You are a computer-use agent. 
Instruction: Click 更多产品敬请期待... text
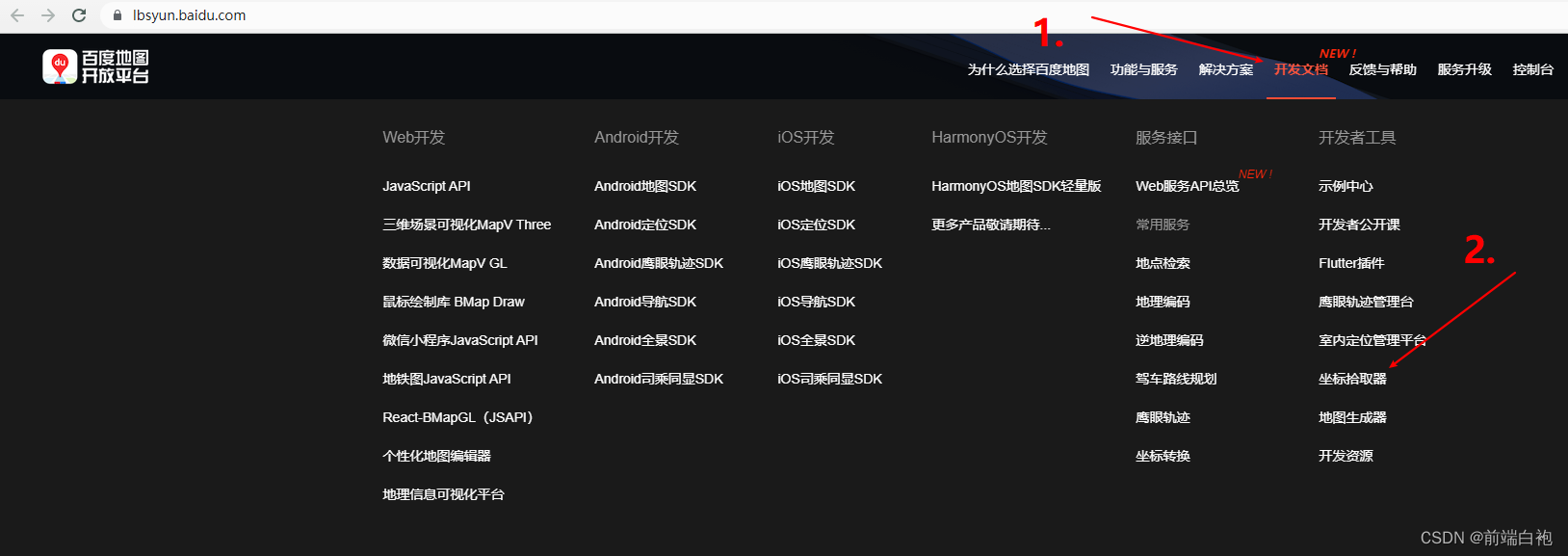pyautogui.click(x=991, y=225)
